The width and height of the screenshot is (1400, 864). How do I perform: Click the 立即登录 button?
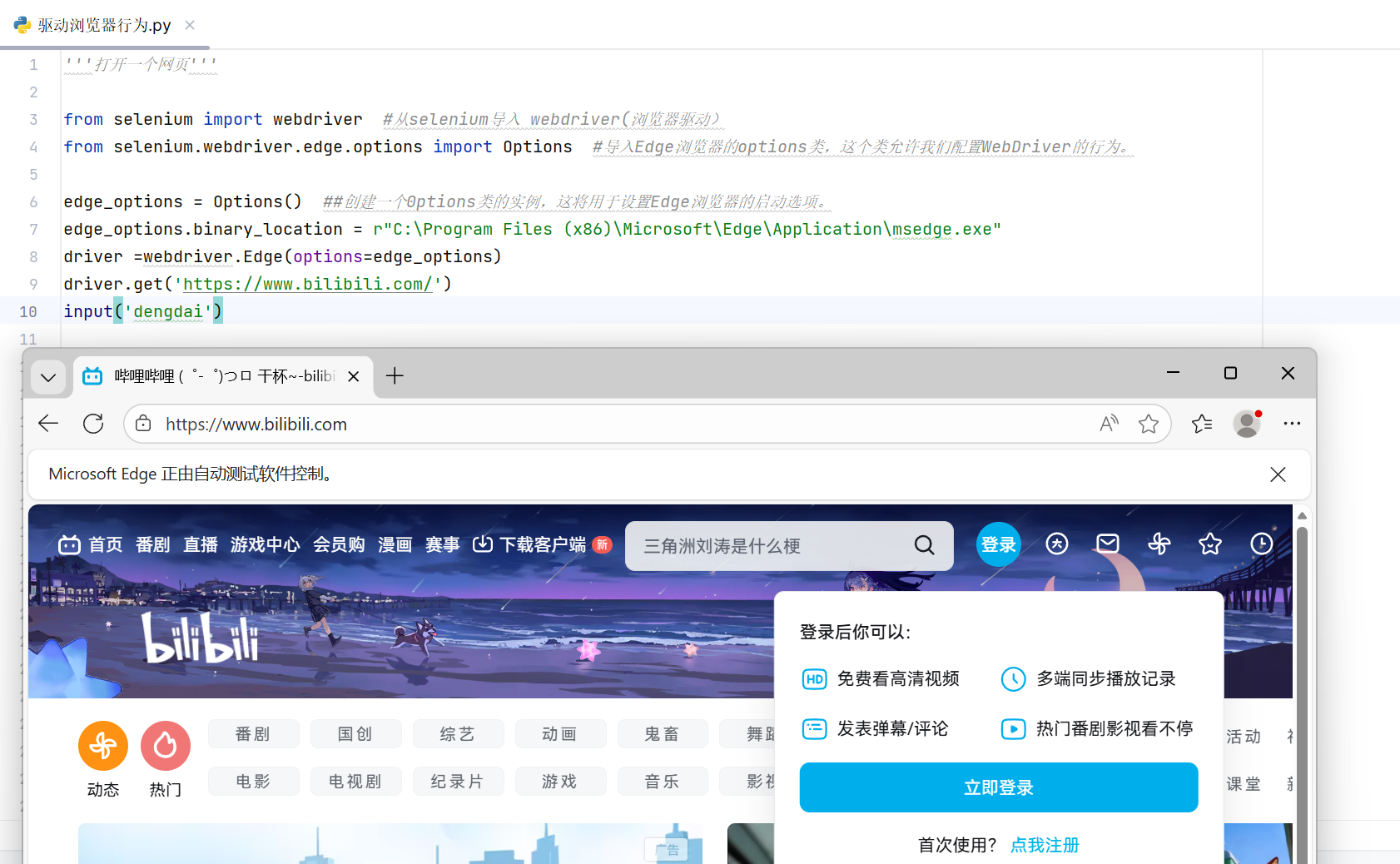pos(999,787)
